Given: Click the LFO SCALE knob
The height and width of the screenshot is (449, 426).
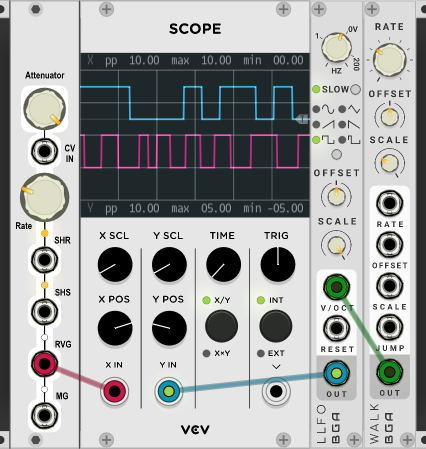Looking at the screenshot, I should (x=336, y=246).
